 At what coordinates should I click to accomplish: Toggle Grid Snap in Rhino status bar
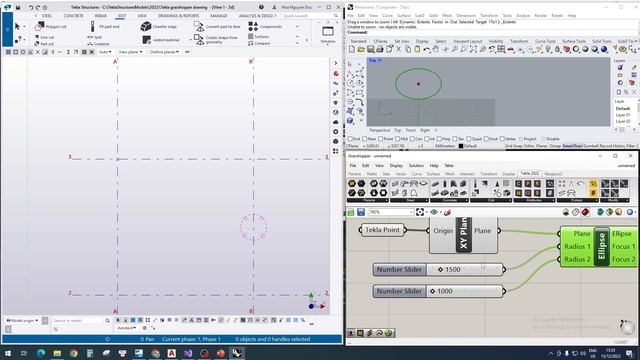coord(512,146)
